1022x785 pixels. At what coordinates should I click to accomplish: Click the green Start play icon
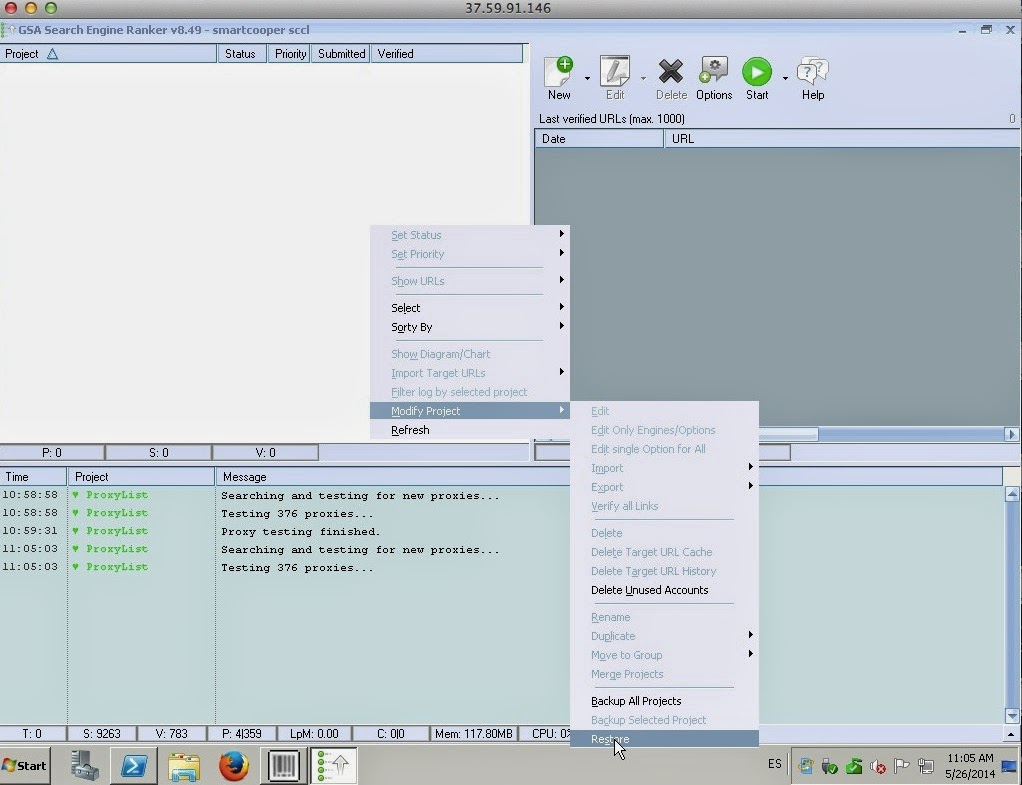(x=757, y=72)
